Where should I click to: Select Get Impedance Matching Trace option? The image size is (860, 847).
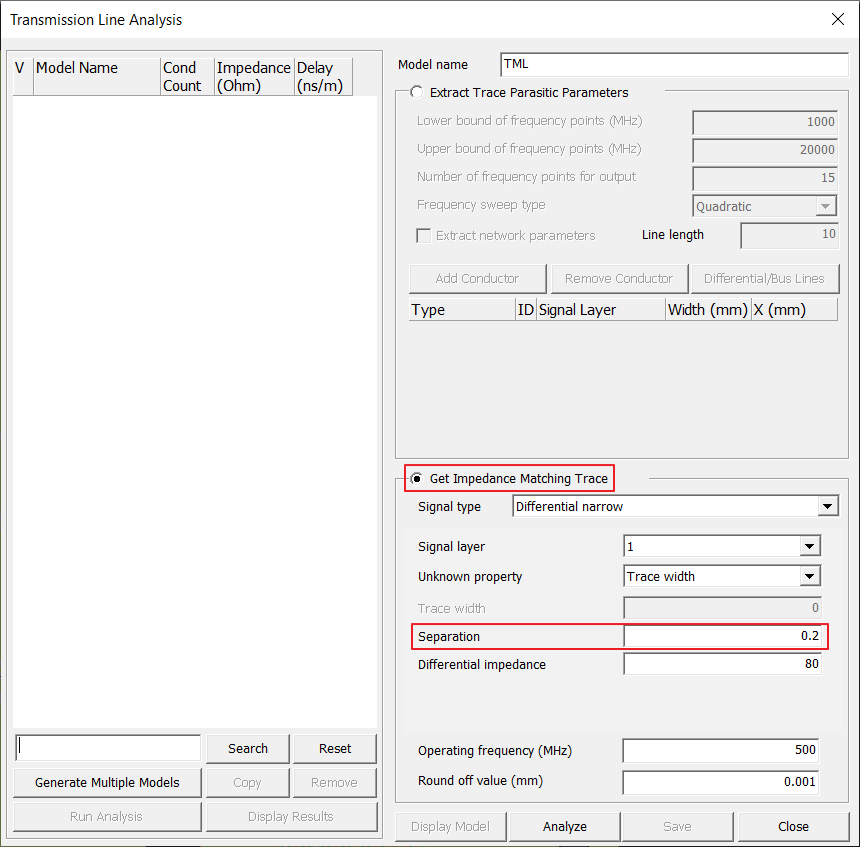416,478
